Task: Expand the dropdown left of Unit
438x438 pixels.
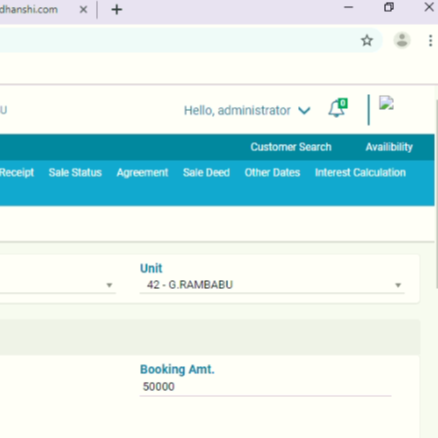Action: [58, 285]
